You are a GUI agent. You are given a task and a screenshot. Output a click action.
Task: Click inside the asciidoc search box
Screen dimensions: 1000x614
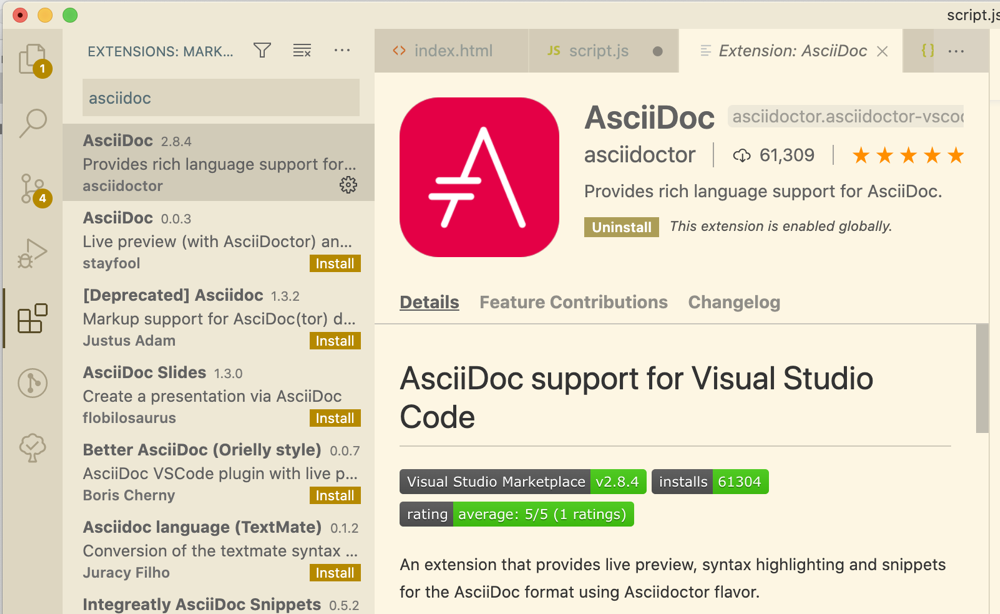pos(220,97)
